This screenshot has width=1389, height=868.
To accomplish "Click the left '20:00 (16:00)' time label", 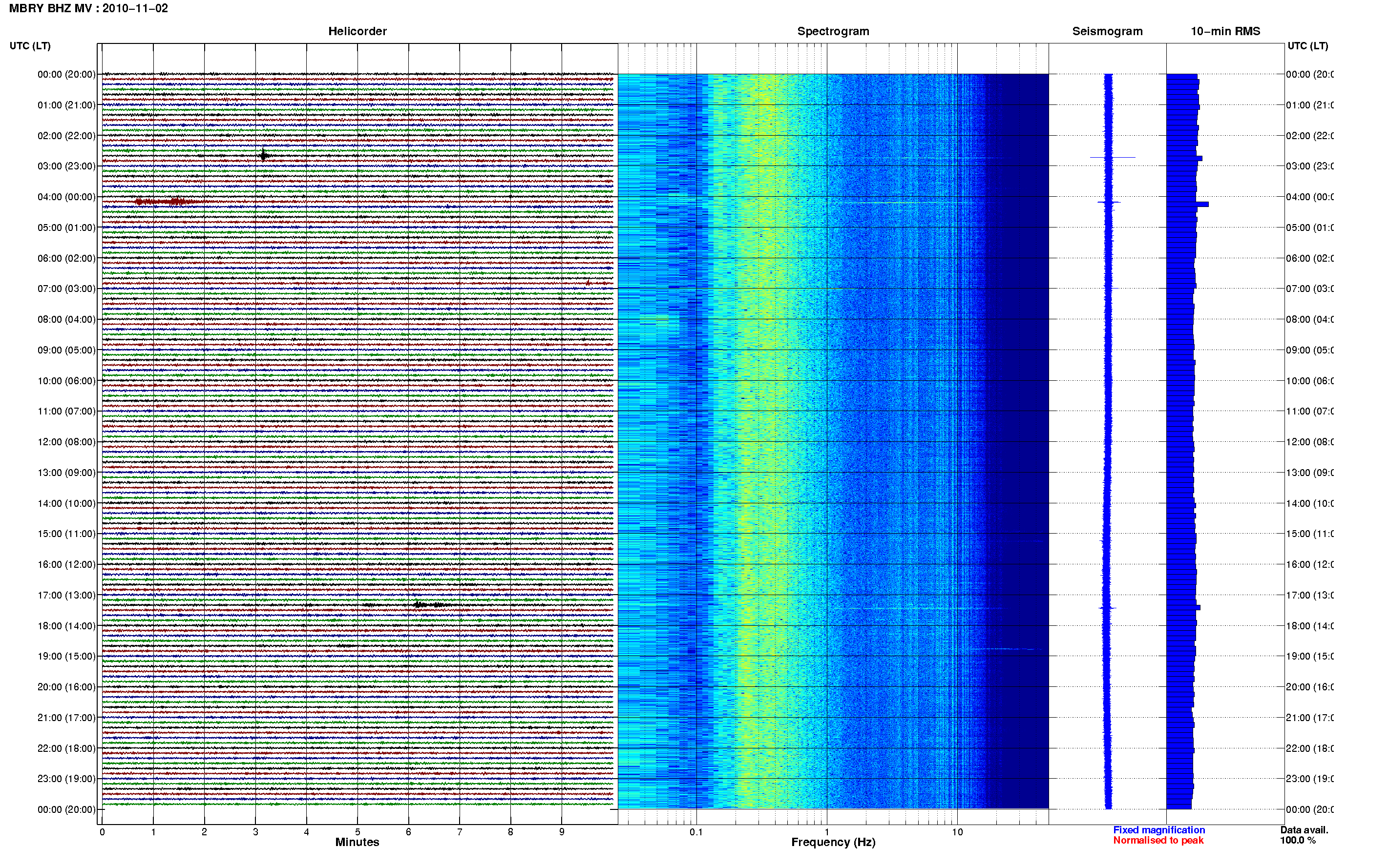I will [x=66, y=686].
